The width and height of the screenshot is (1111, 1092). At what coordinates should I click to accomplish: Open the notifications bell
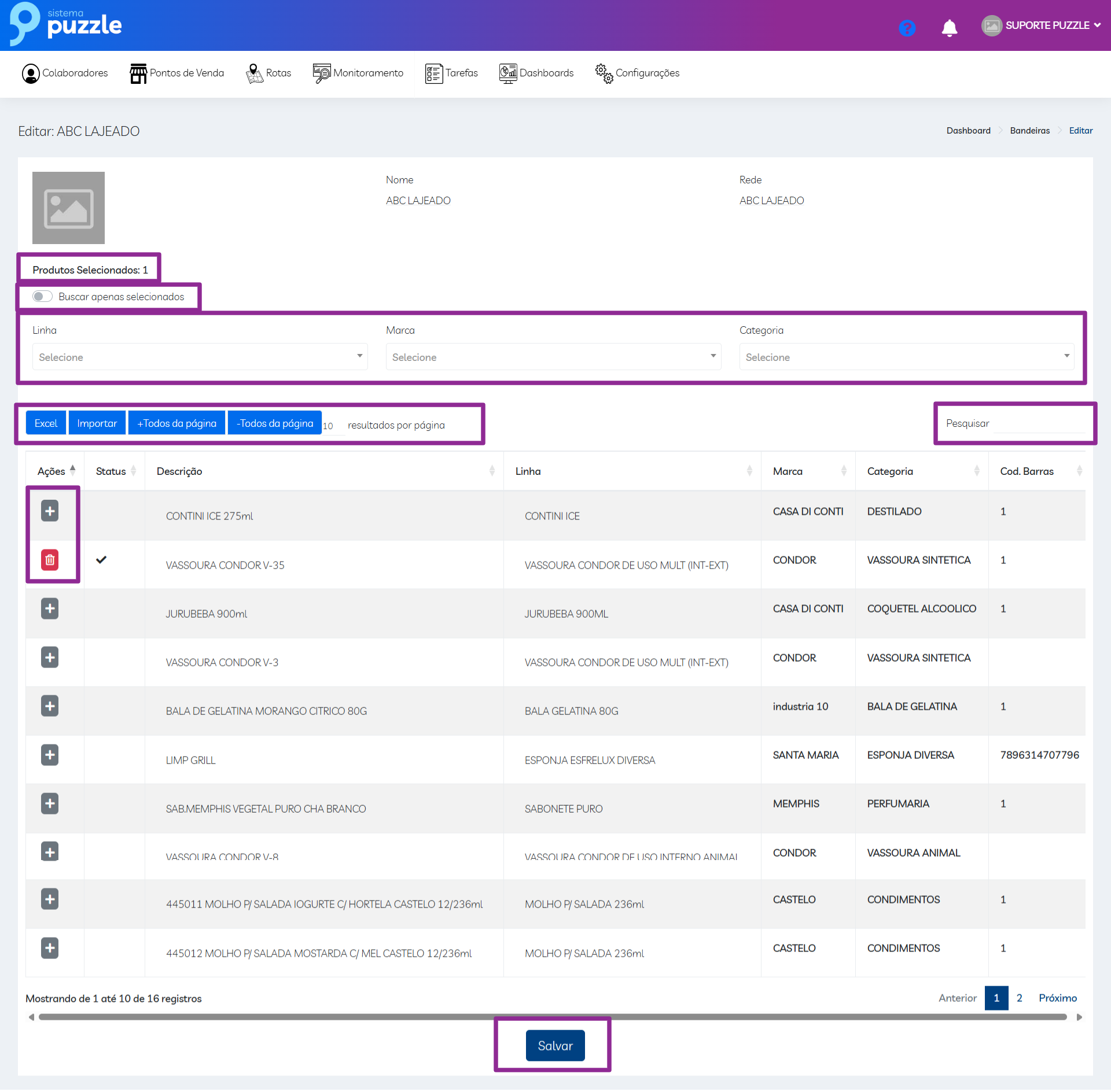coord(949,27)
